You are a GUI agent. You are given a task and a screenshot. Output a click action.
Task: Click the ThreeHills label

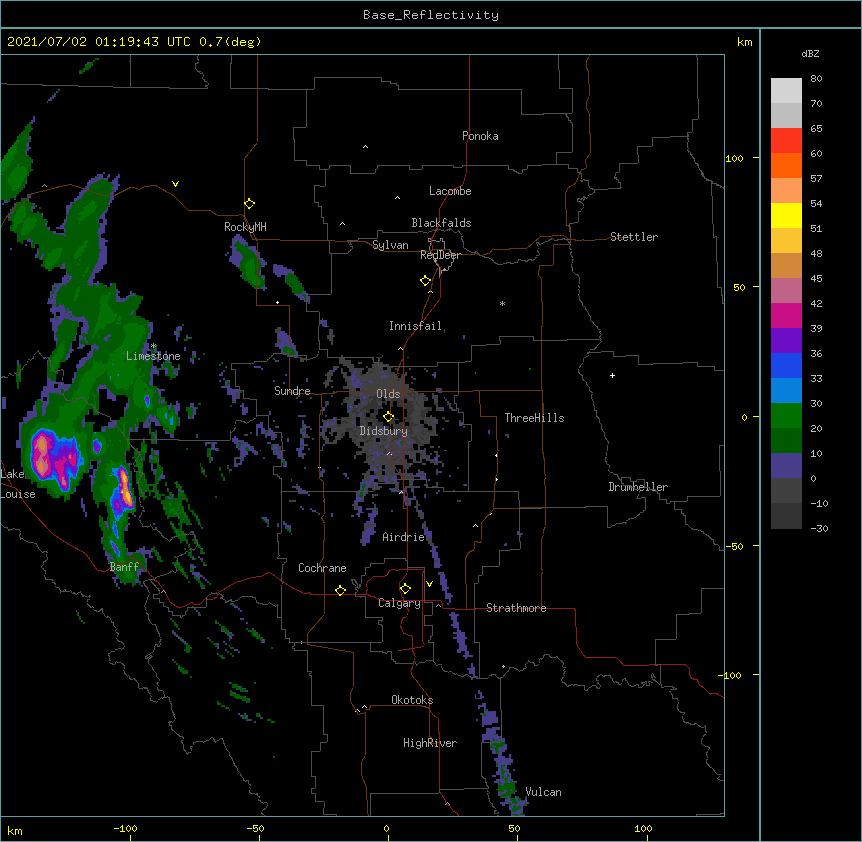(534, 418)
